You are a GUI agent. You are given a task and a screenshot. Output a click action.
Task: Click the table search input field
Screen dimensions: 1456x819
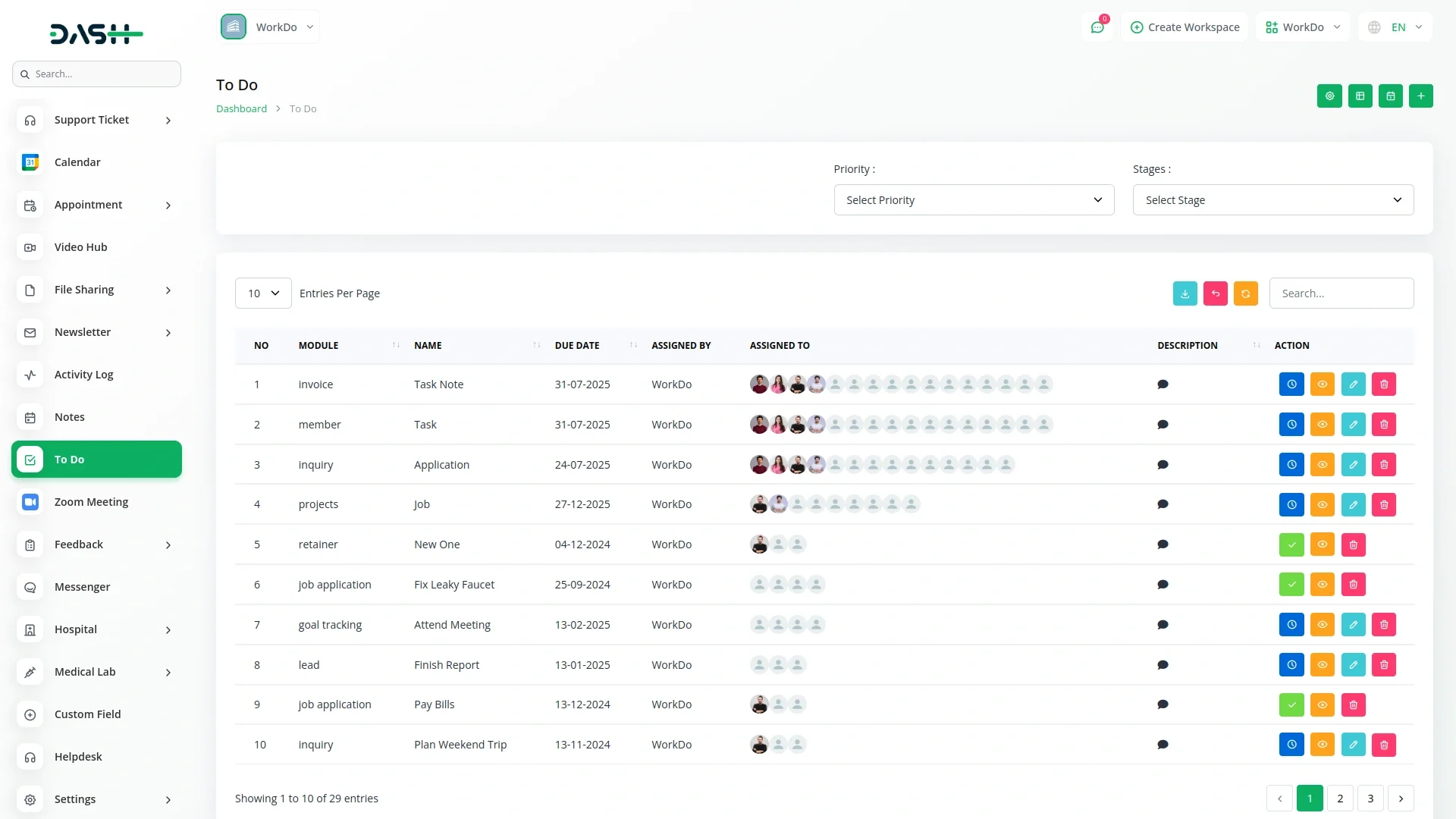[x=1341, y=293]
